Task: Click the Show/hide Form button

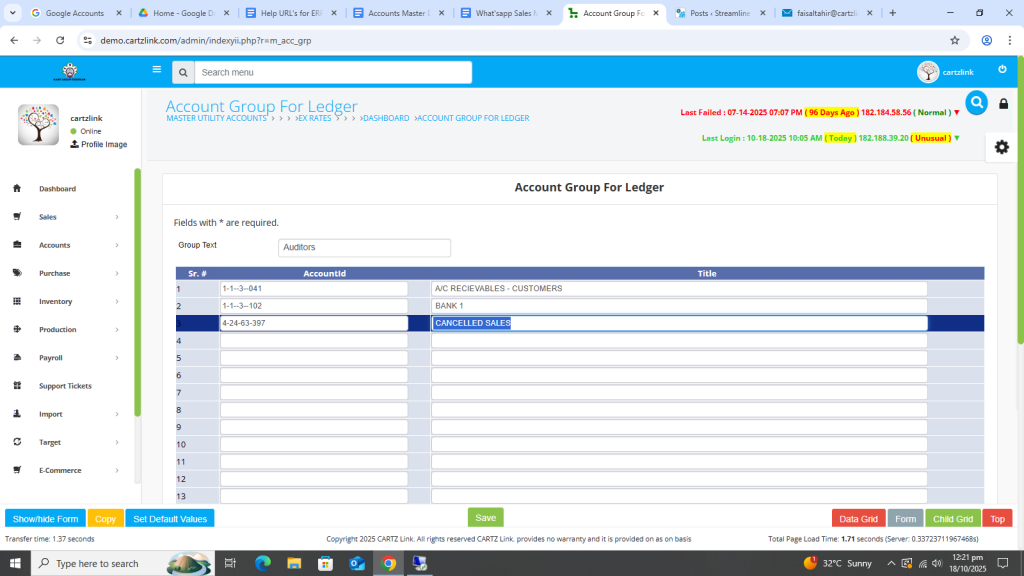Action: point(45,519)
